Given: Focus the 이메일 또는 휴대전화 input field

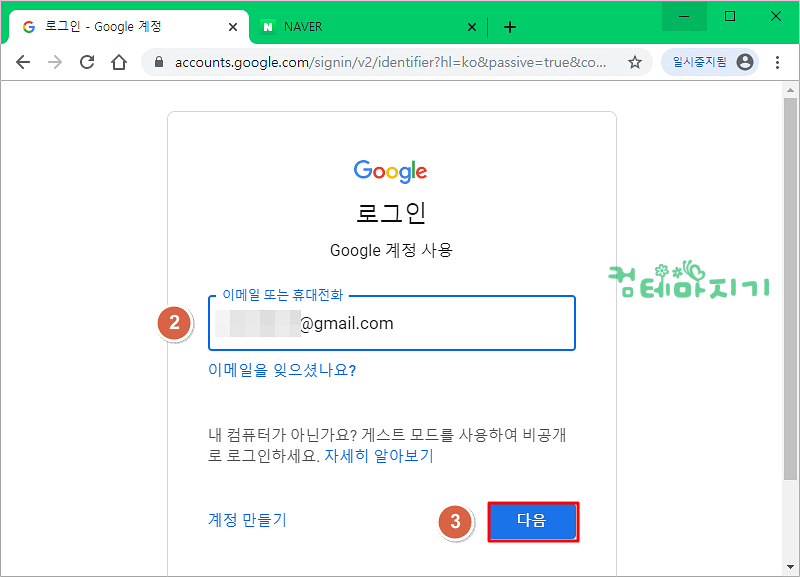Looking at the screenshot, I should click(x=392, y=323).
